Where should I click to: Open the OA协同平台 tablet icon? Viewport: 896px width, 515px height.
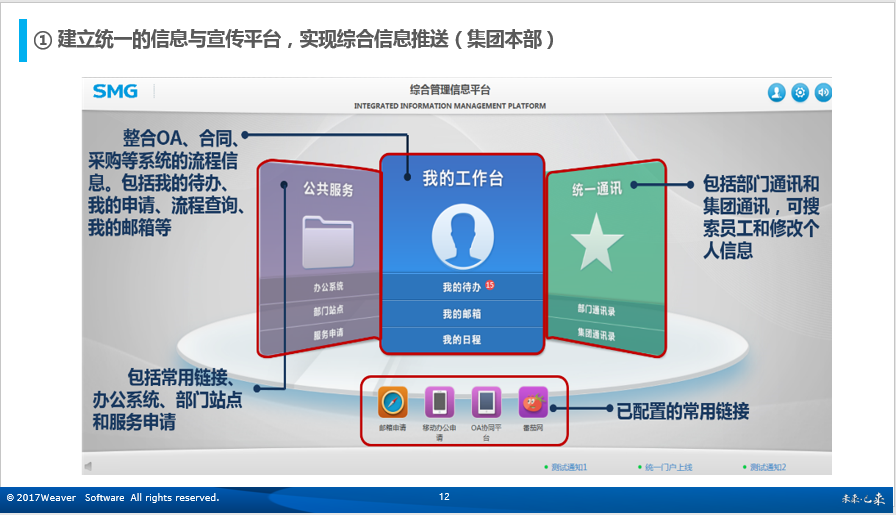click(x=486, y=402)
